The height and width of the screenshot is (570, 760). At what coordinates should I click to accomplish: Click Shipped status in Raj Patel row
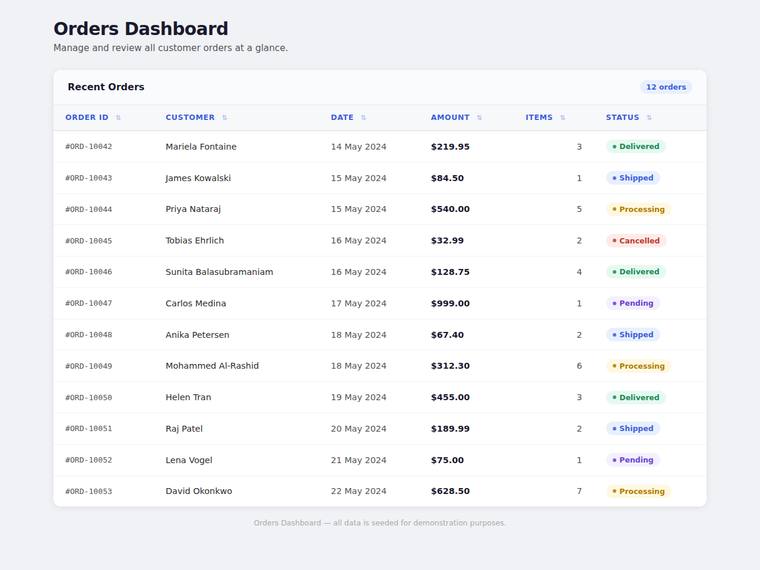click(633, 428)
